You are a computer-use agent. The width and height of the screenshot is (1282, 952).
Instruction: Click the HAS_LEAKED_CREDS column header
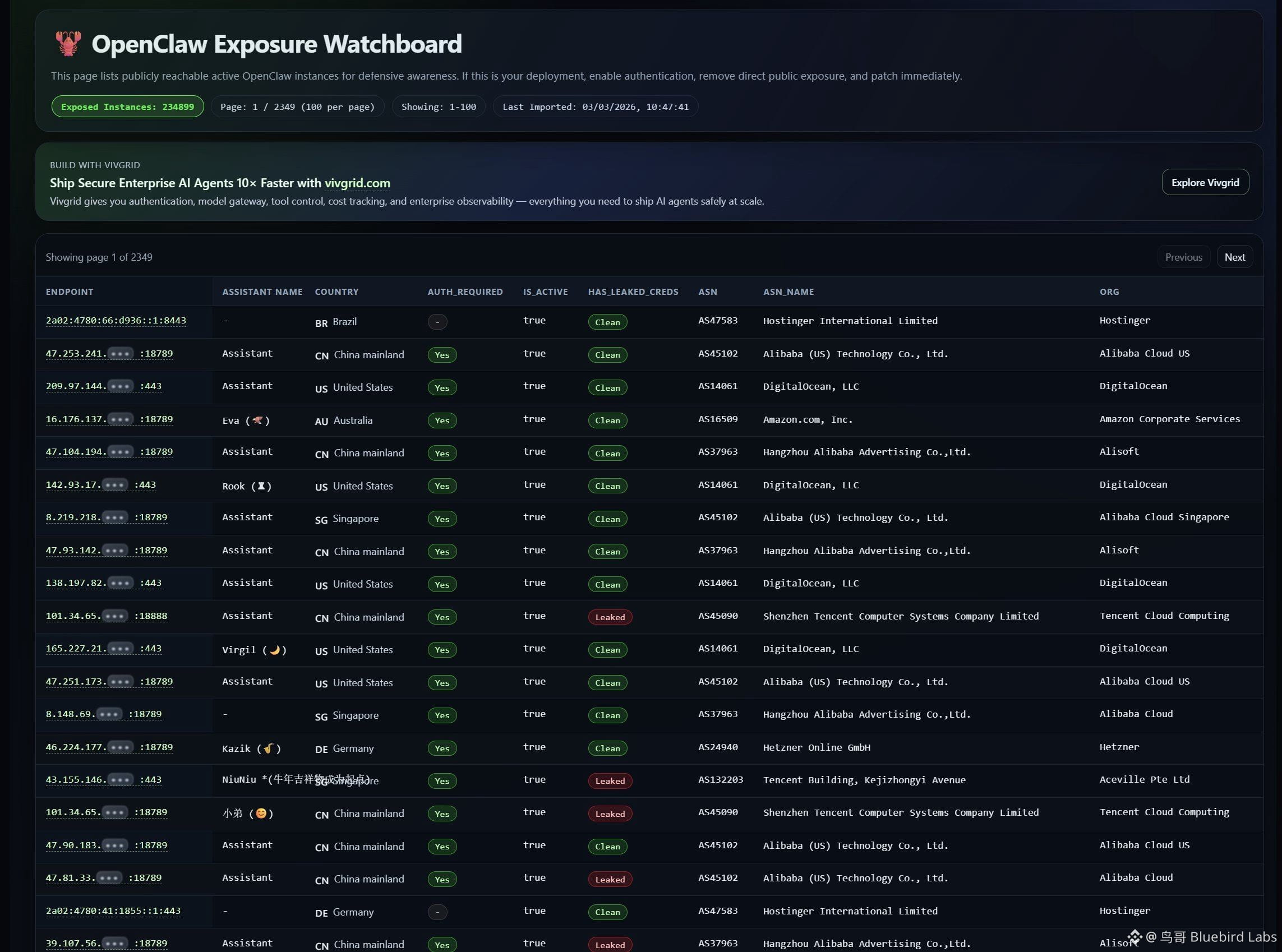(633, 292)
